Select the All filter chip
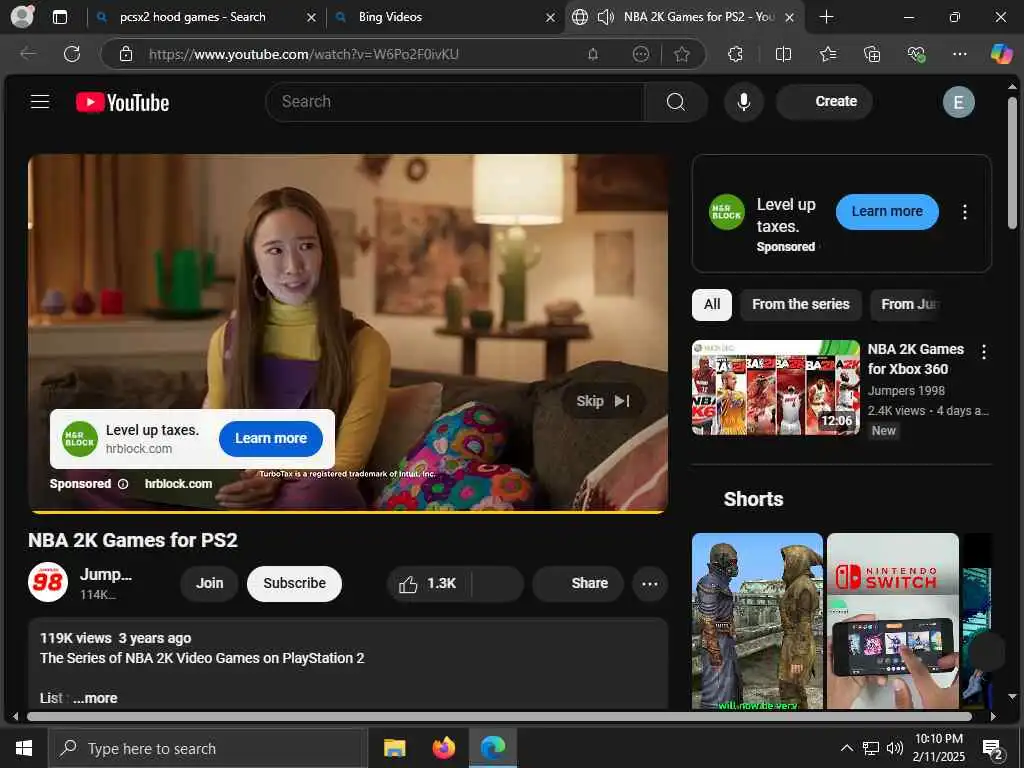1024x768 pixels. pyautogui.click(x=712, y=304)
